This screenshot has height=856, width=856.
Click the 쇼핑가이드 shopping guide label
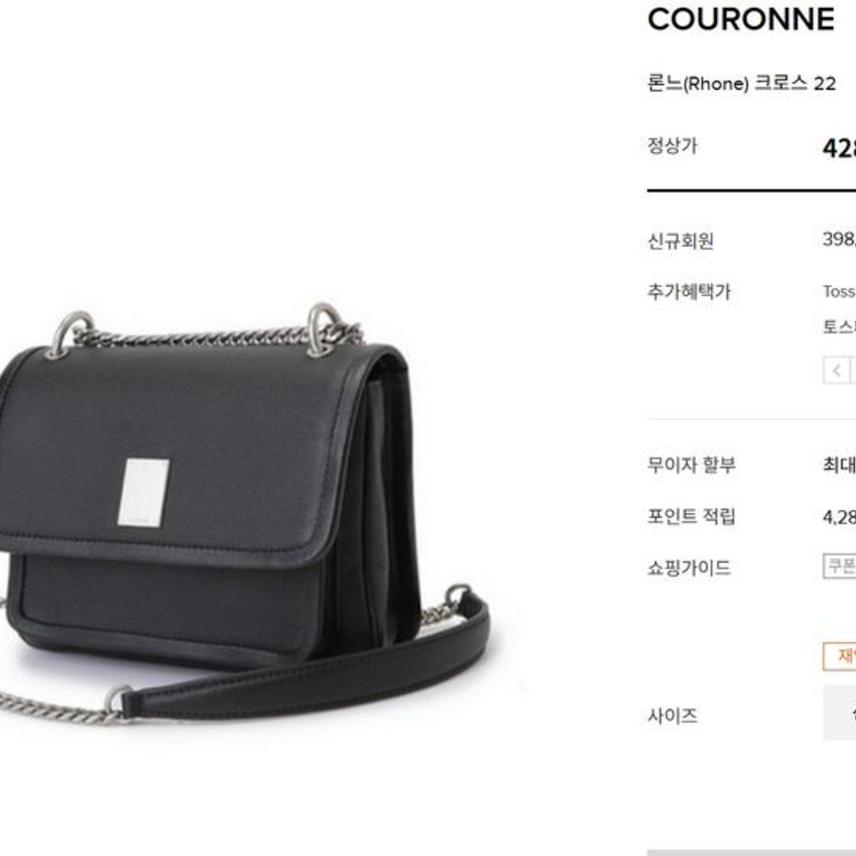click(x=689, y=568)
